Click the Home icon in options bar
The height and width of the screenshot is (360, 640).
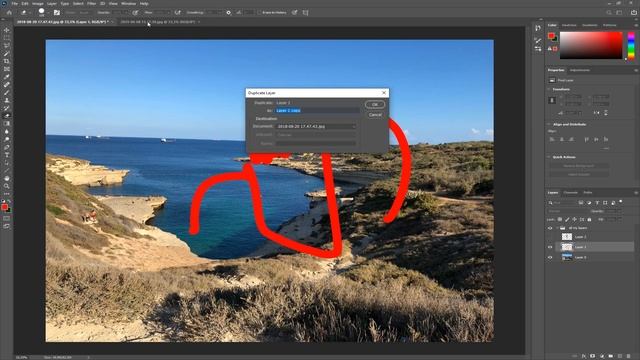pyautogui.click(x=9, y=13)
